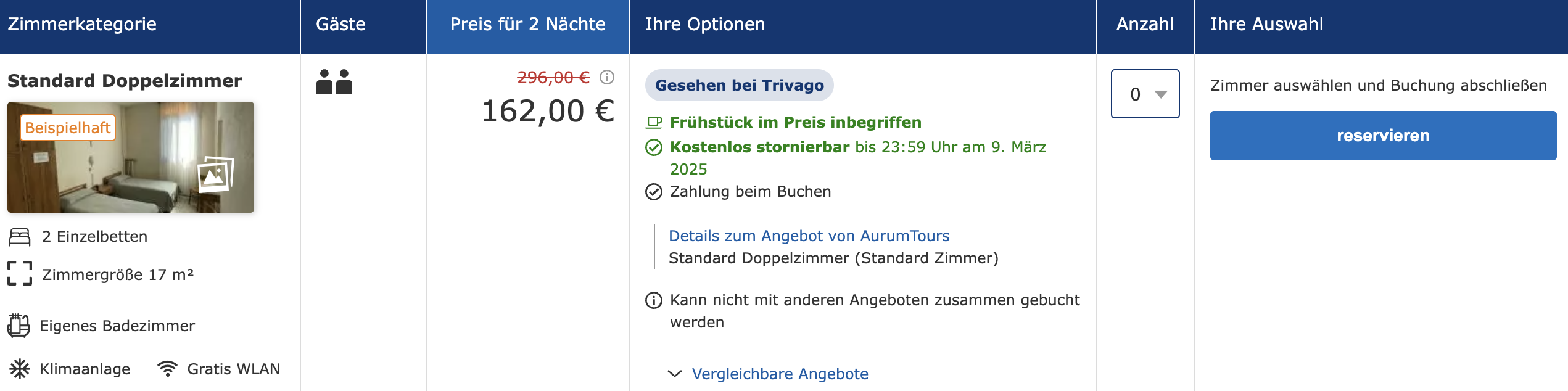Click the snowflake Klimaanlage icon
The width and height of the screenshot is (1568, 391).
coord(20,369)
